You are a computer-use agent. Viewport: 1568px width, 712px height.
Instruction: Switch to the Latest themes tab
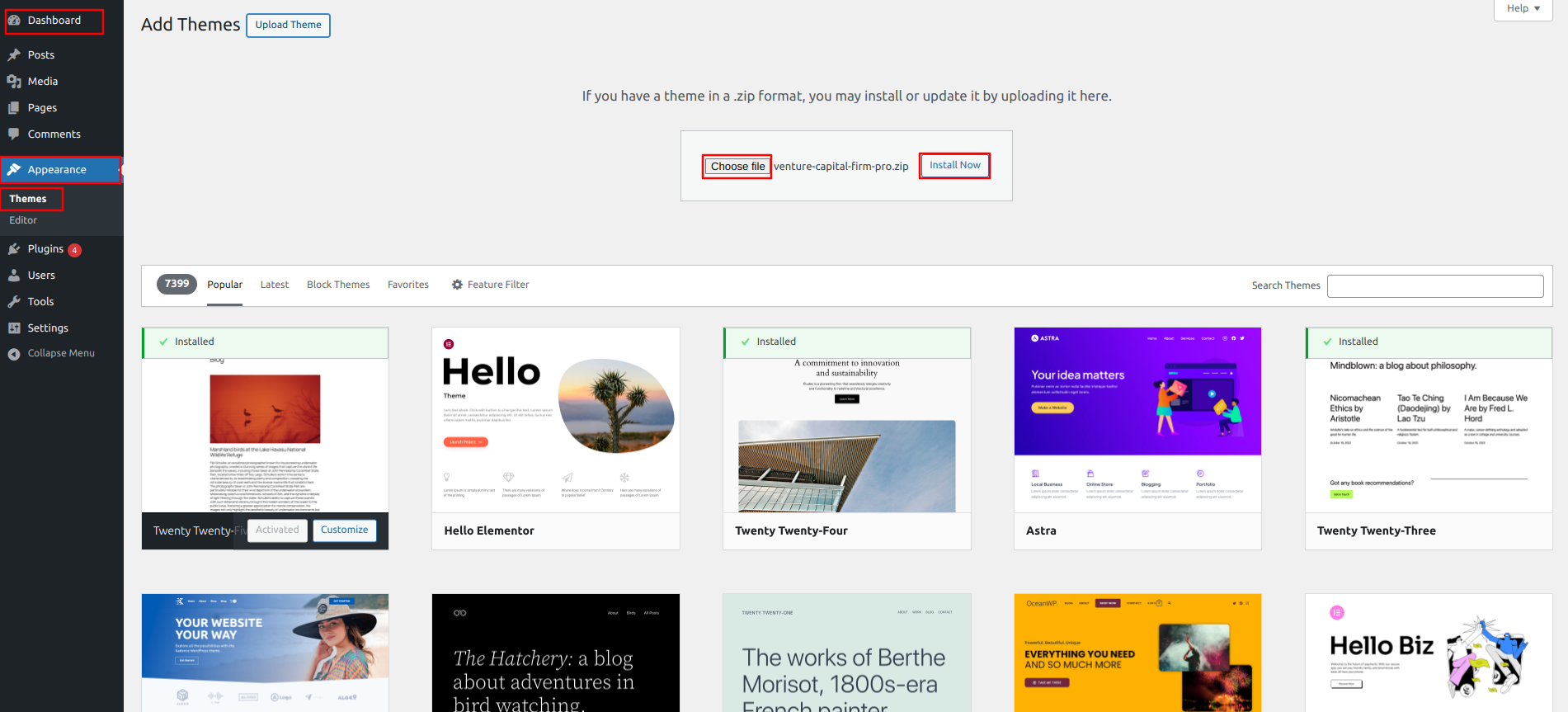coord(274,285)
